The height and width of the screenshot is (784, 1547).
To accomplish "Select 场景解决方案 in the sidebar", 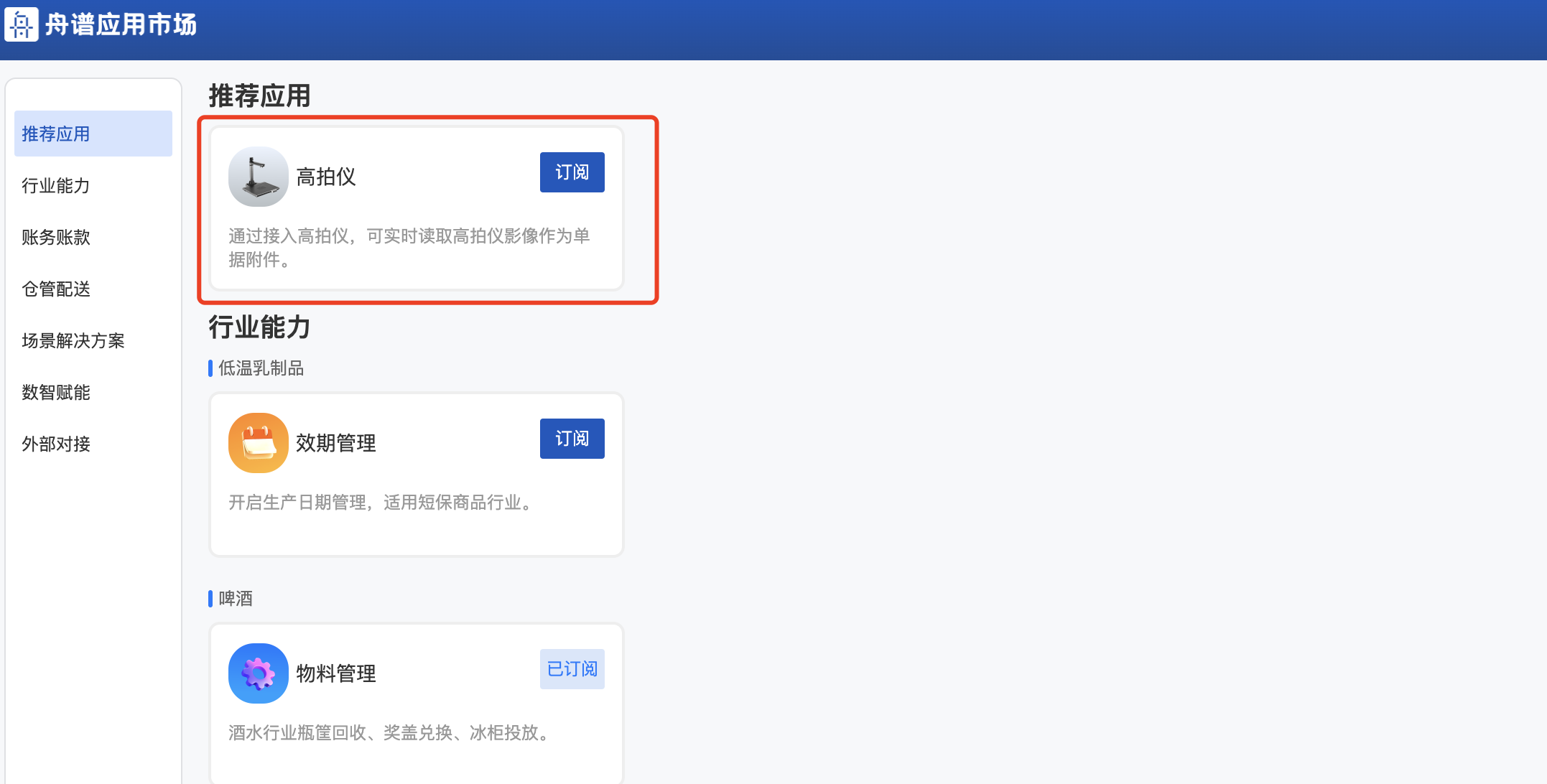I will coord(73,341).
